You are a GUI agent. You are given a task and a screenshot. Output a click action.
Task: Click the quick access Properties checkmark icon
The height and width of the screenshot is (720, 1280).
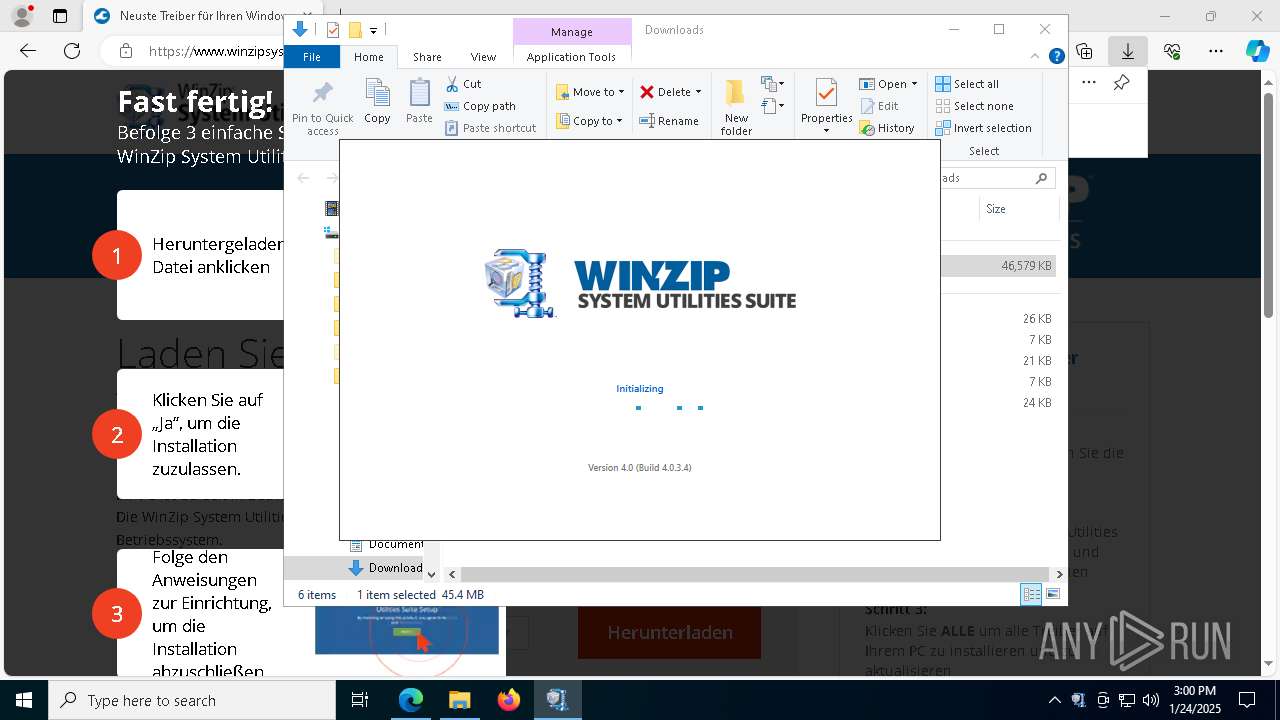333,30
